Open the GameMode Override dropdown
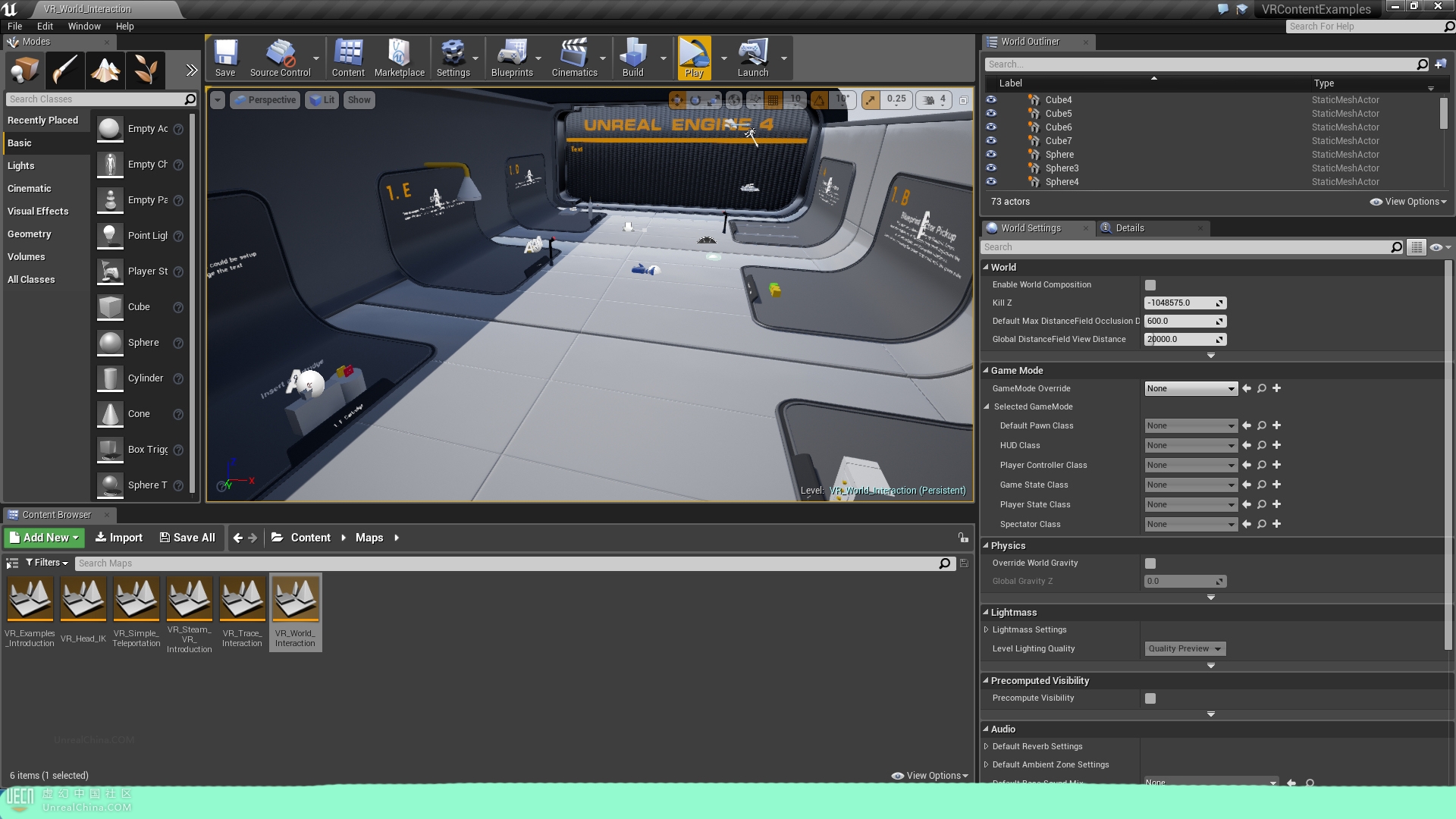 pos(1191,388)
